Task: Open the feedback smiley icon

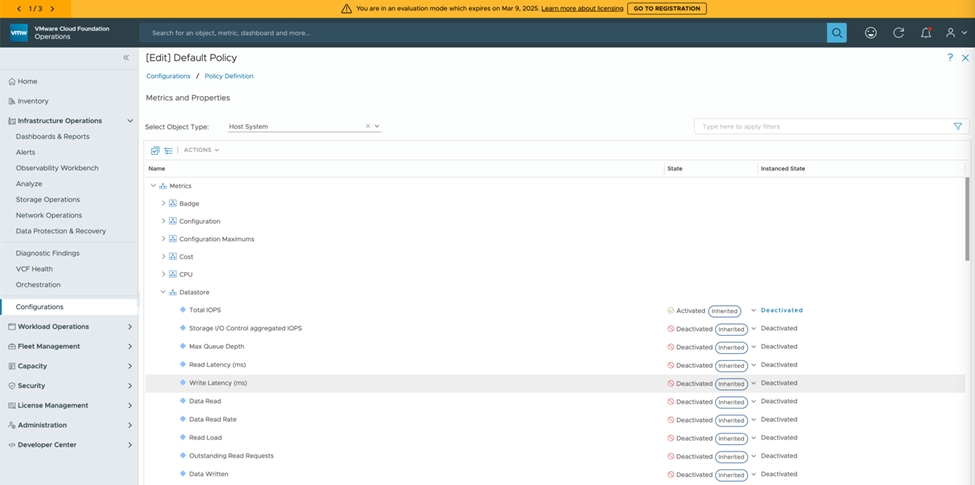Action: [871, 33]
